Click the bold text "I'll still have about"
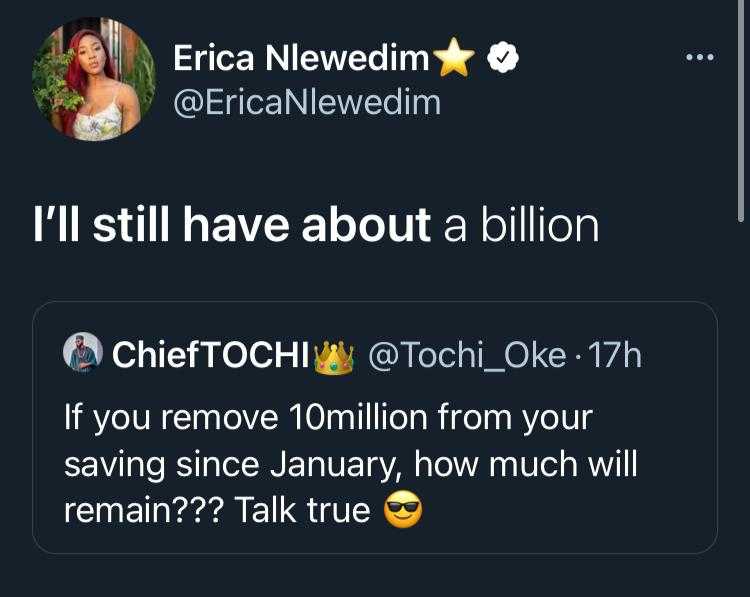Viewport: 750px width, 597px height. 232,226
